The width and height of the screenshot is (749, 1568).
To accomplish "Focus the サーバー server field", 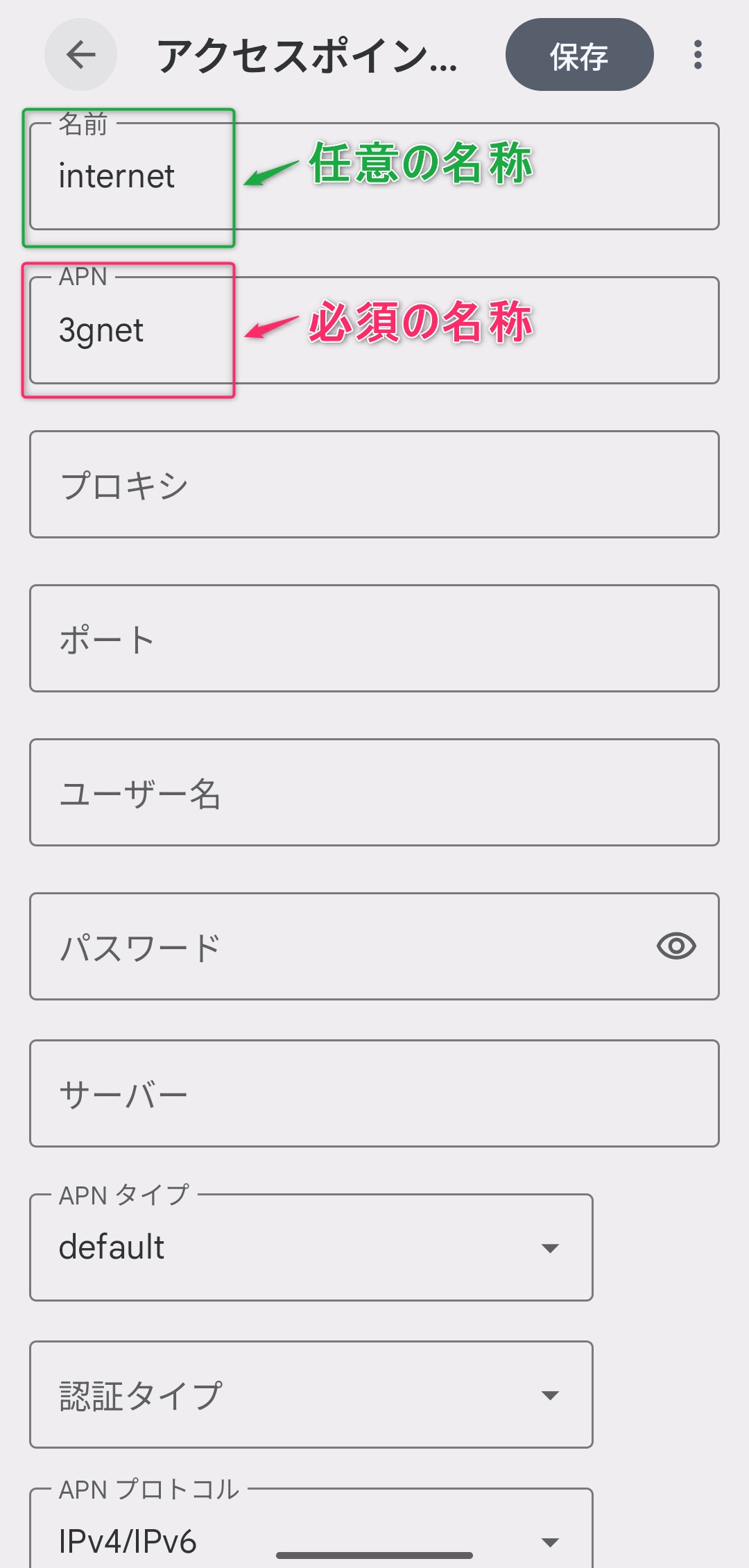I will (x=374, y=1093).
